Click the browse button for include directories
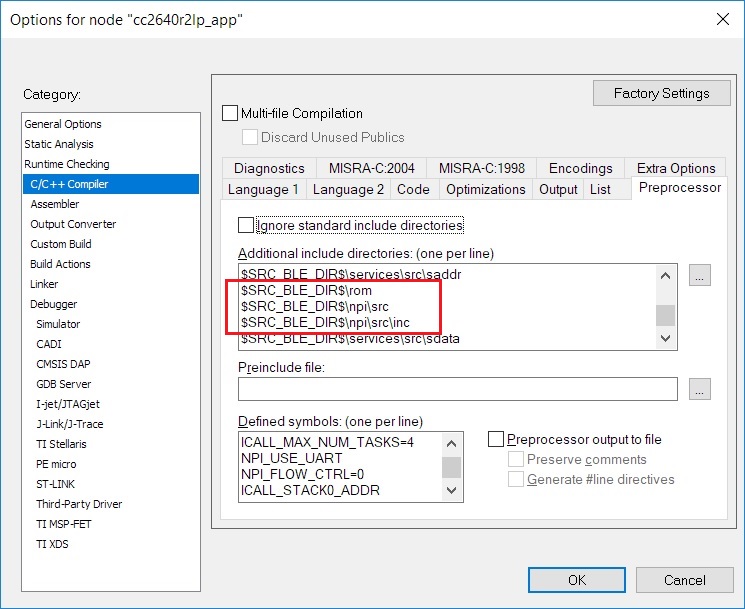This screenshot has height=609, width=745. [x=699, y=275]
